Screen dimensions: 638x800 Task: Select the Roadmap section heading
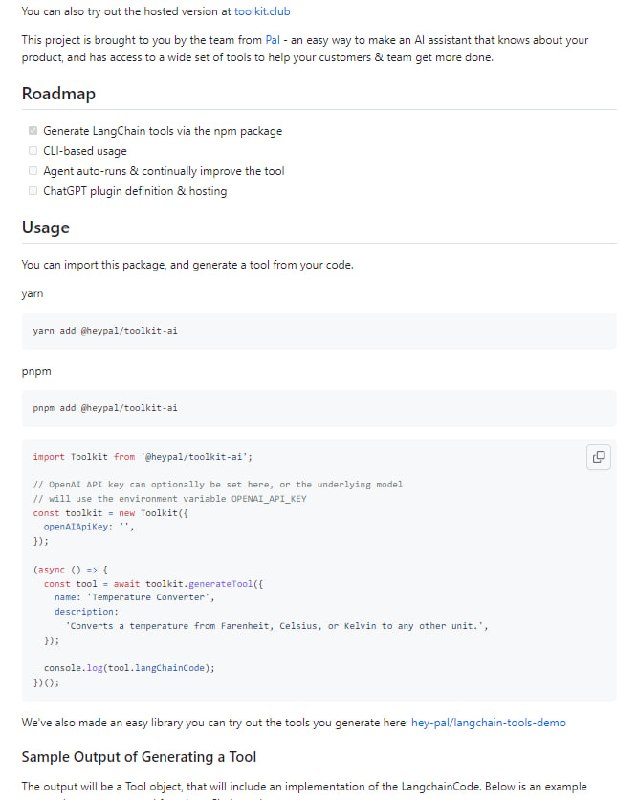tap(57, 93)
